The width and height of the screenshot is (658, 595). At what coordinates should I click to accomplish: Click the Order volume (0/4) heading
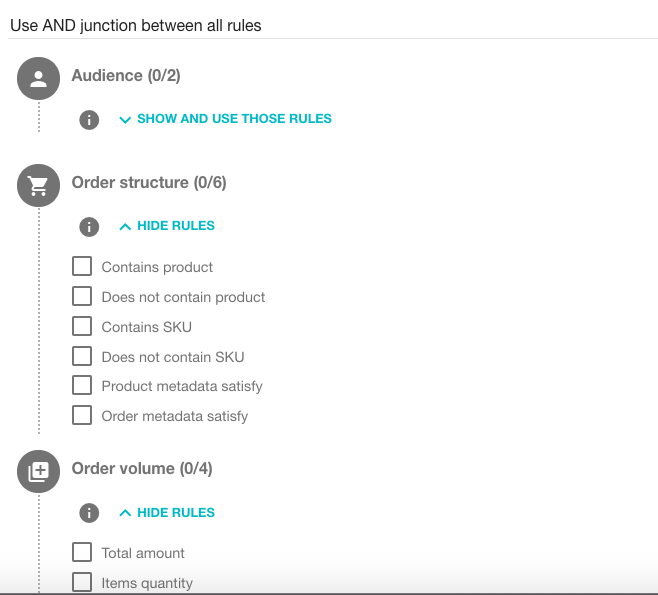(x=142, y=469)
